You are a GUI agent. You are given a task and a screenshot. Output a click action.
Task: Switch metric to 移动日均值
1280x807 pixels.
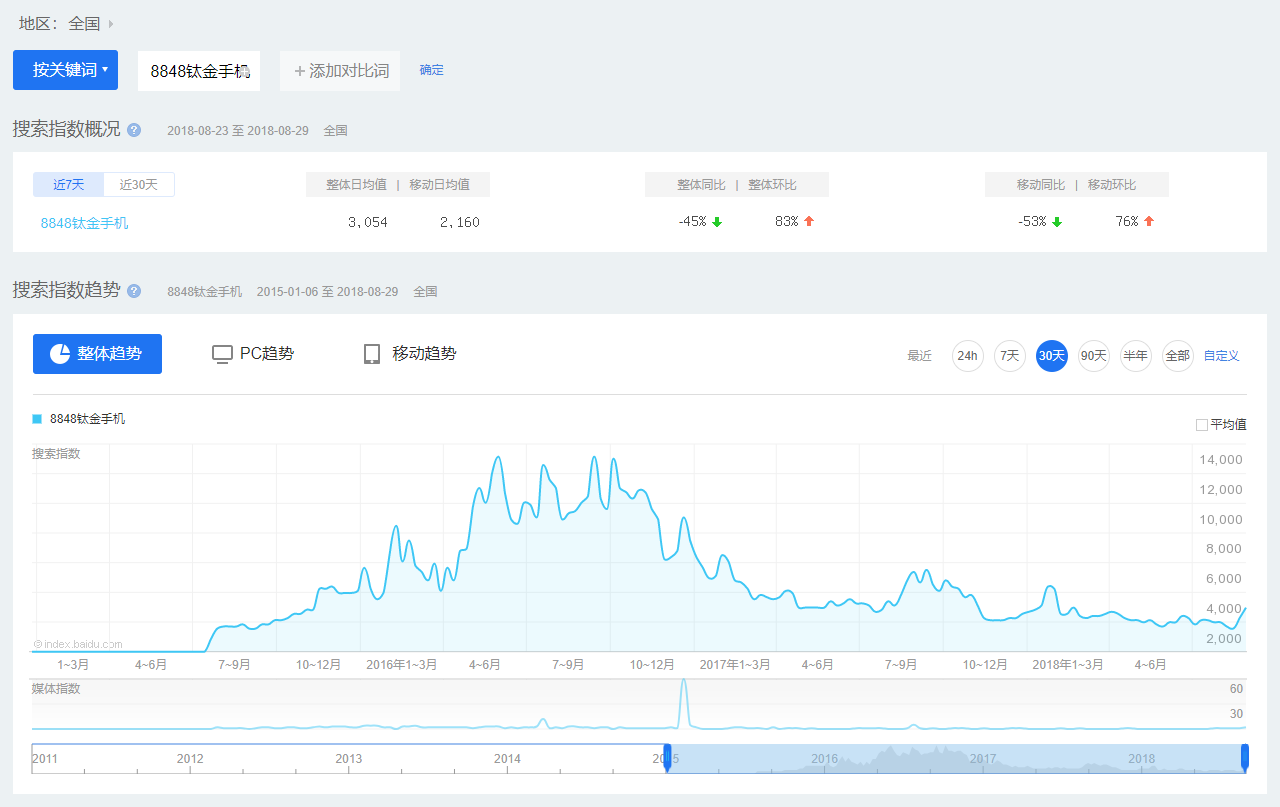(x=440, y=184)
